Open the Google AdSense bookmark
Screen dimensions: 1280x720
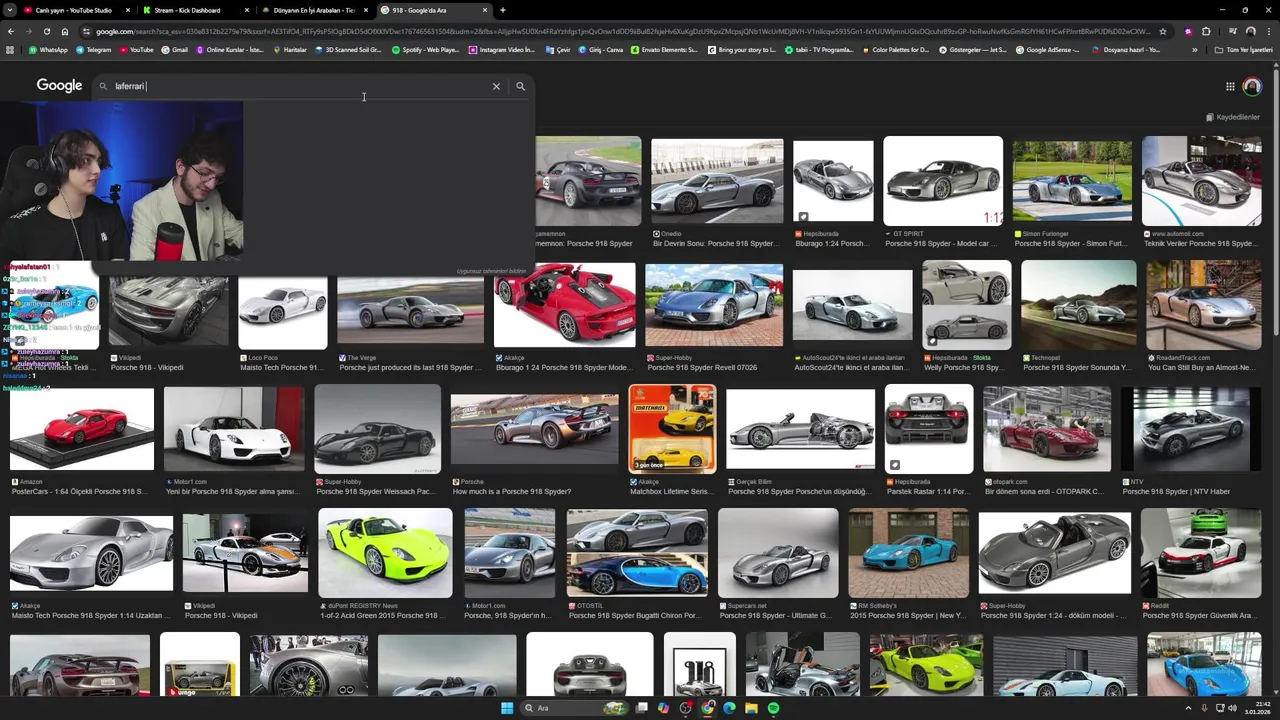[x=1047, y=49]
